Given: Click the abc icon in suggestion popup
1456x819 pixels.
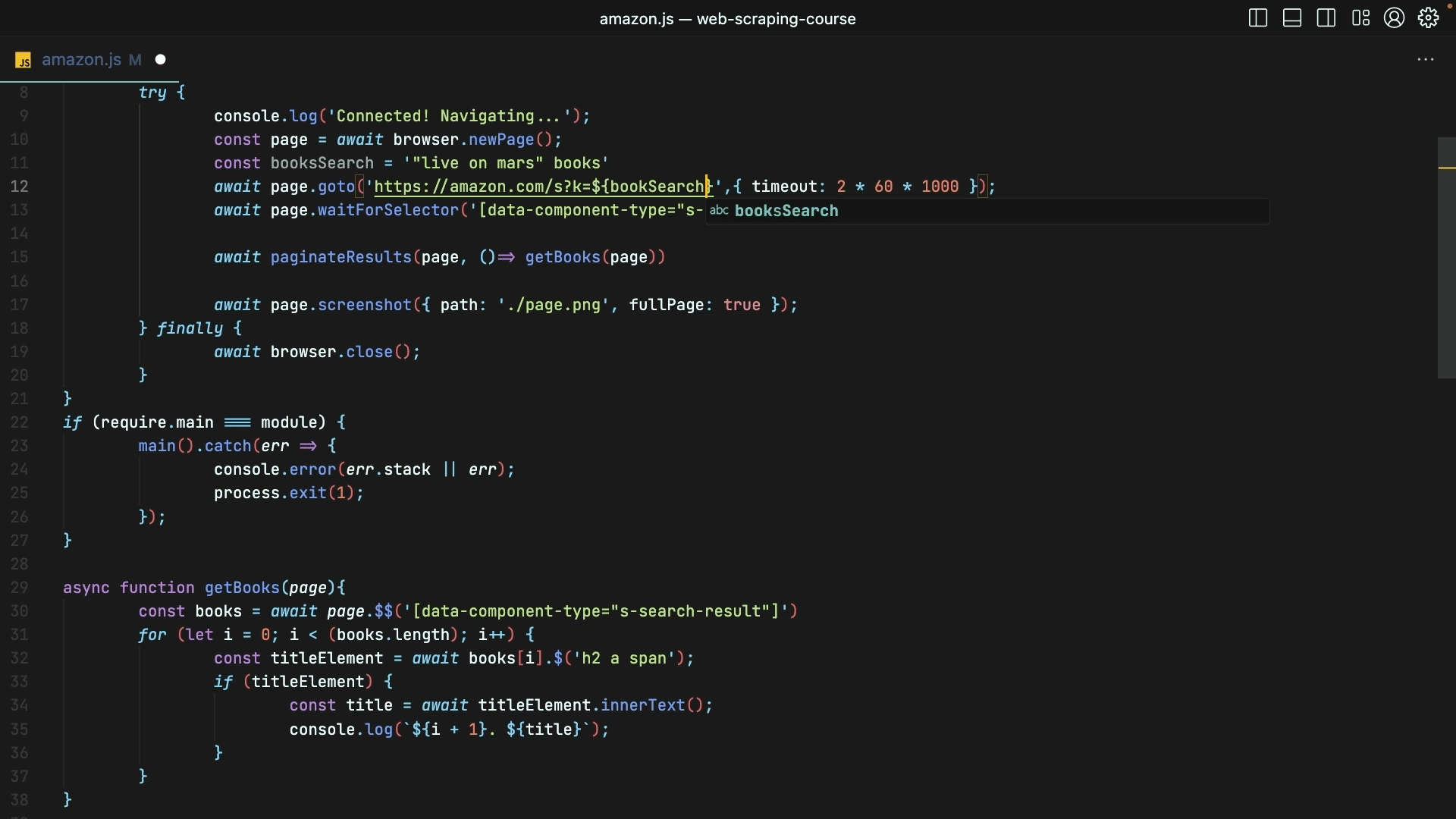Looking at the screenshot, I should tap(719, 211).
